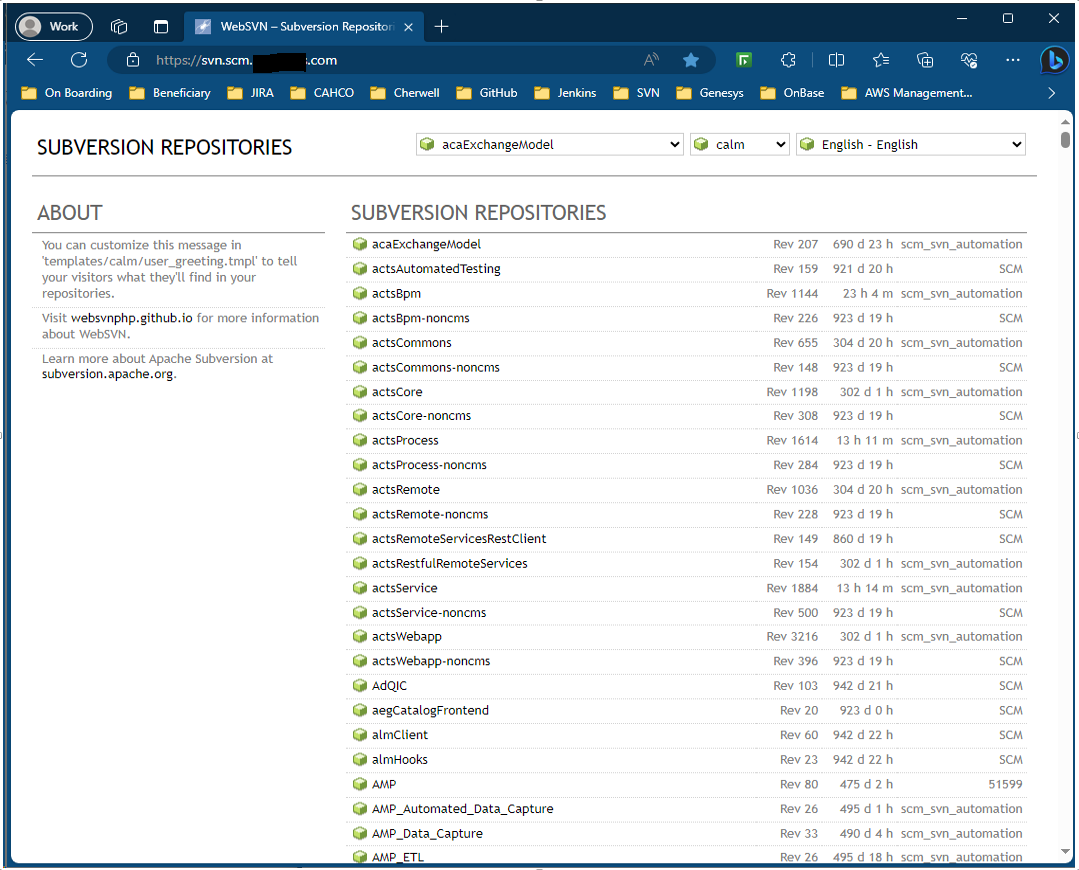
Task: Open the vertical tabs actions icon
Action: pos(161,26)
